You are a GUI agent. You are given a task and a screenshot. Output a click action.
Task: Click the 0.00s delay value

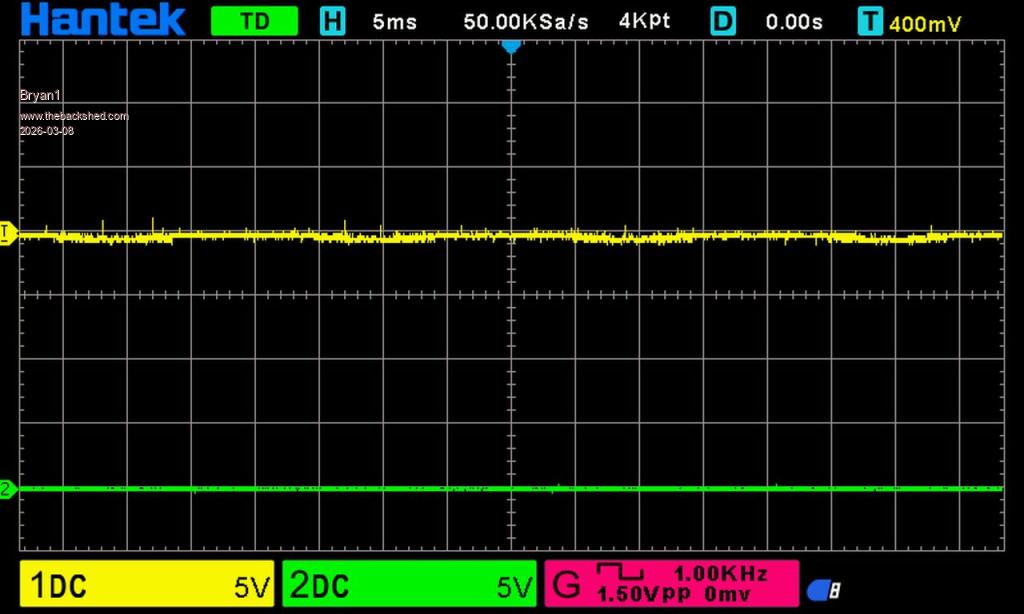(x=794, y=21)
